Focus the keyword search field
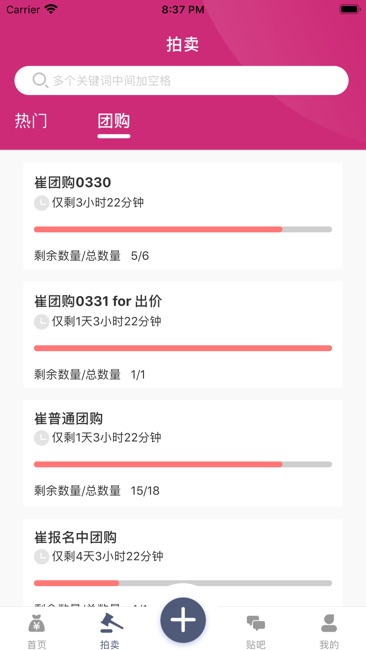This screenshot has width=366, height=650. pyautogui.click(x=182, y=80)
